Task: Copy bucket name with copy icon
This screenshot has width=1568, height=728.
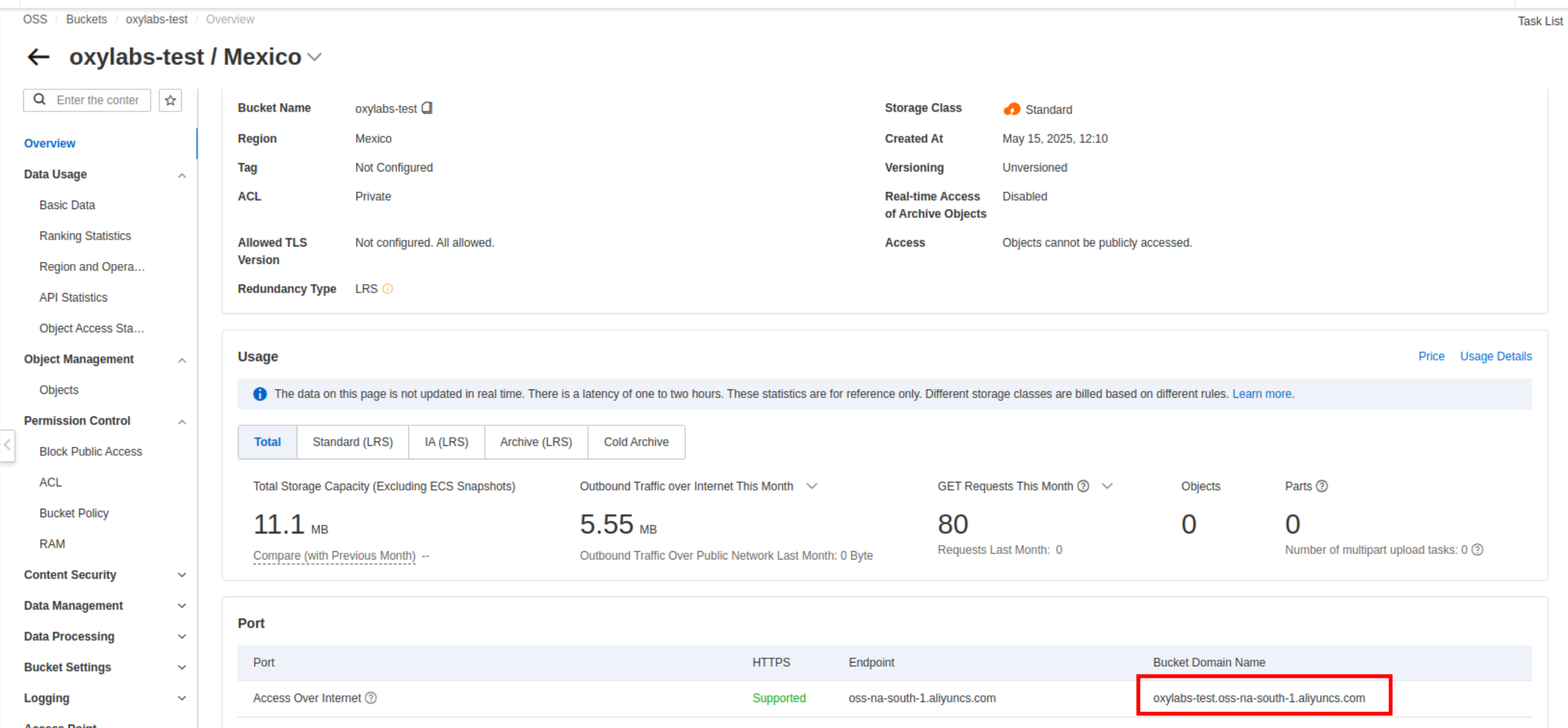Action: (x=427, y=108)
